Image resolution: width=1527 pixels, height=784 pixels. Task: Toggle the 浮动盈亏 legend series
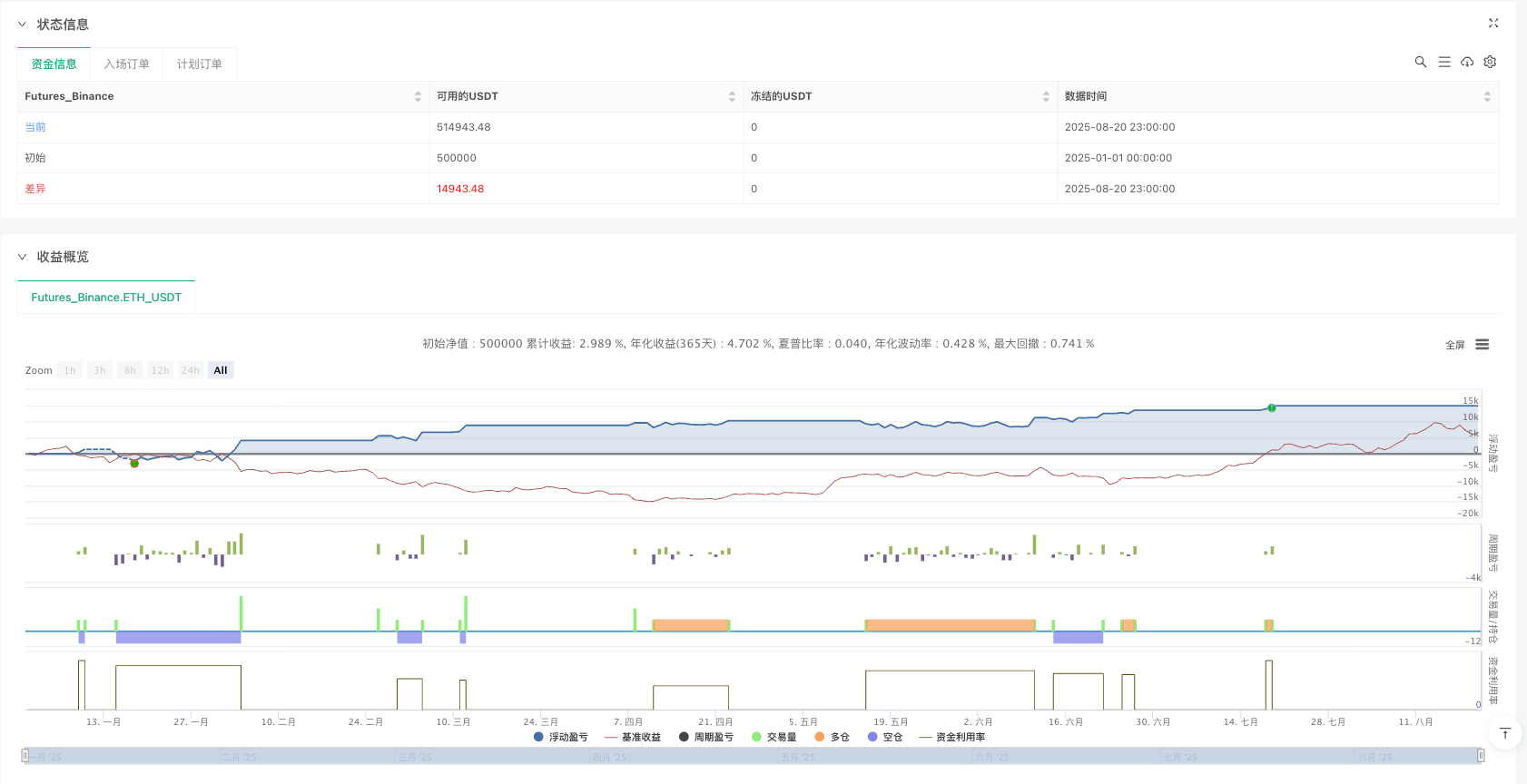click(561, 737)
